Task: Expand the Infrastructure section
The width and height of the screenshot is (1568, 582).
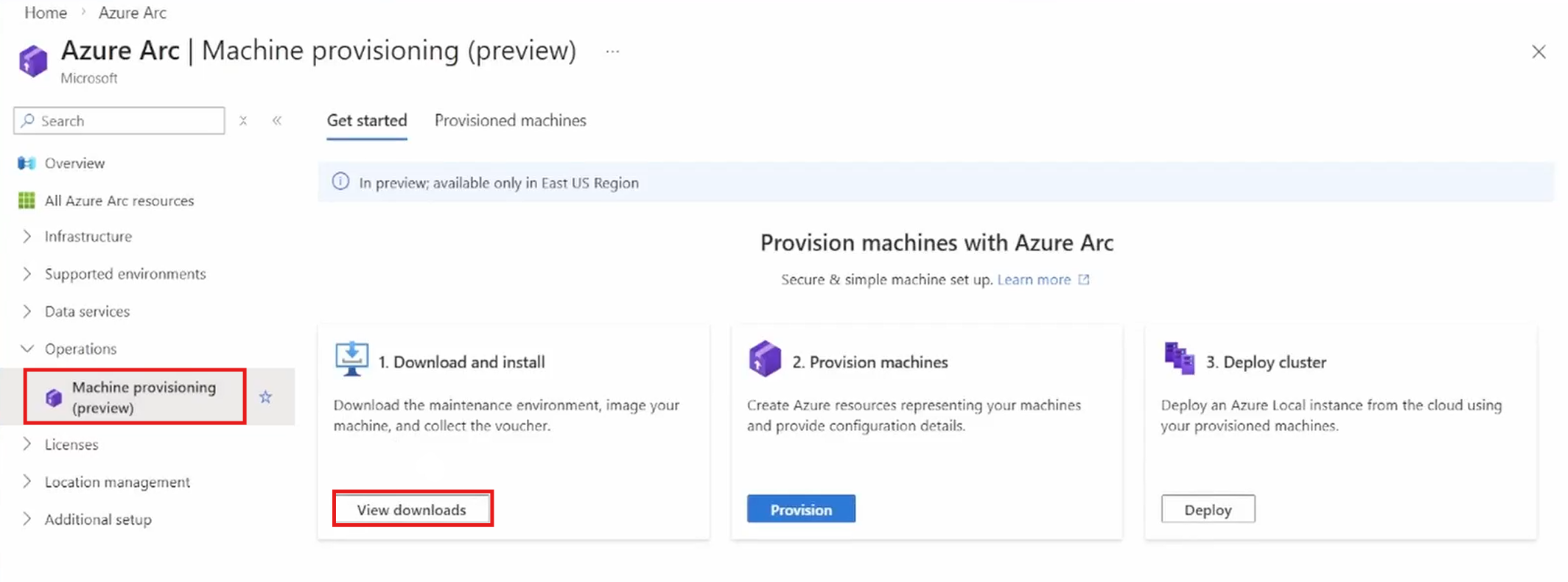Action: pos(88,236)
